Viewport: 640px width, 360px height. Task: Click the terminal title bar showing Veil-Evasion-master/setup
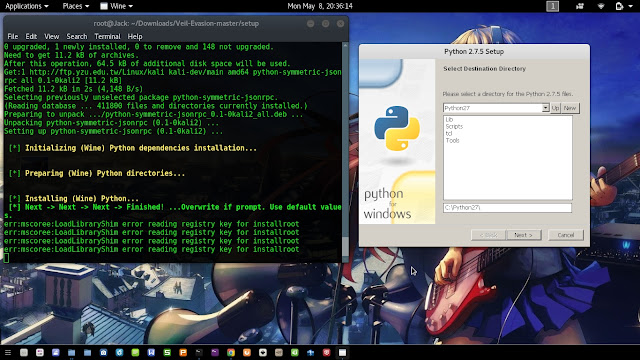tap(176, 24)
